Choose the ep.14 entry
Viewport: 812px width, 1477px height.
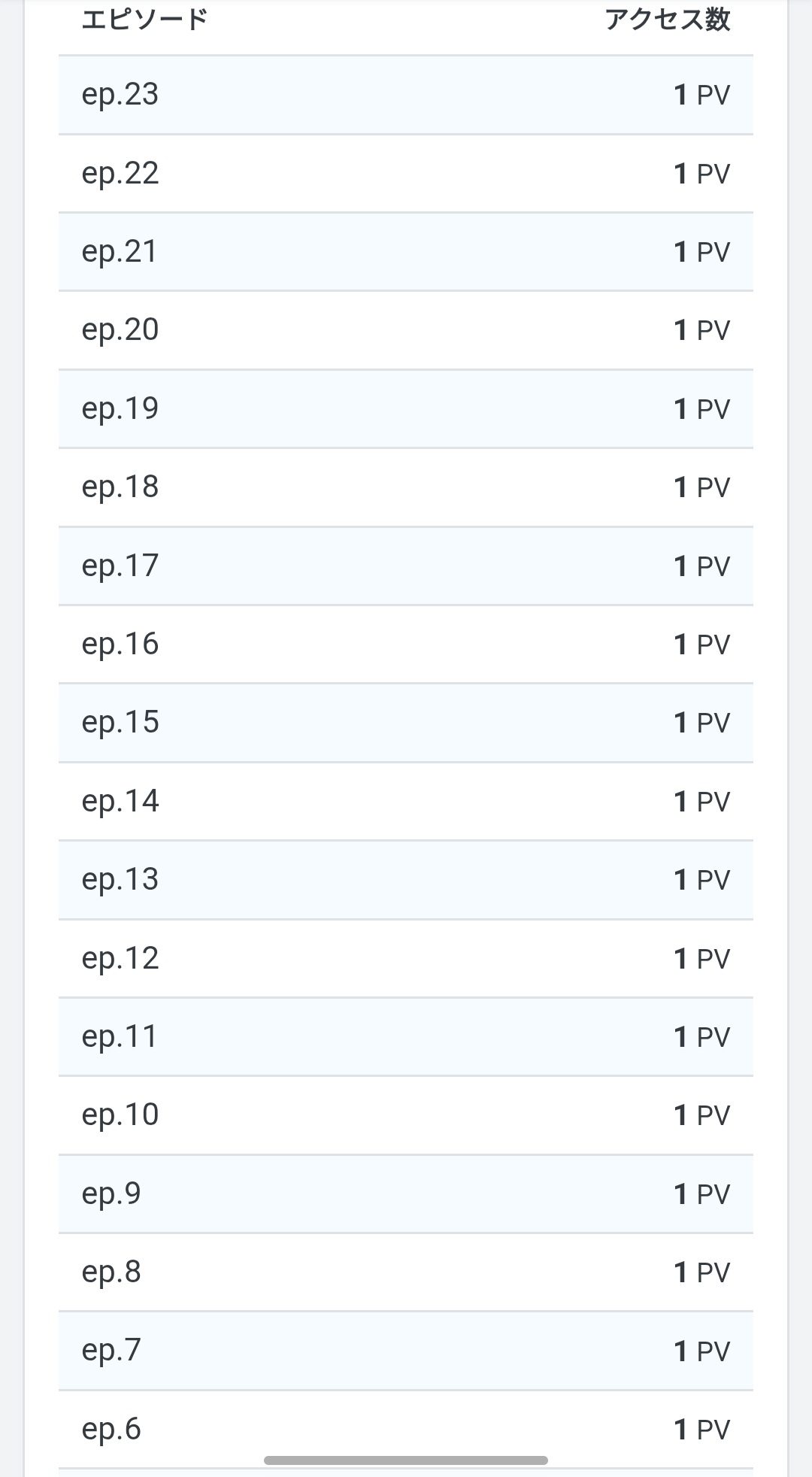pos(406,802)
